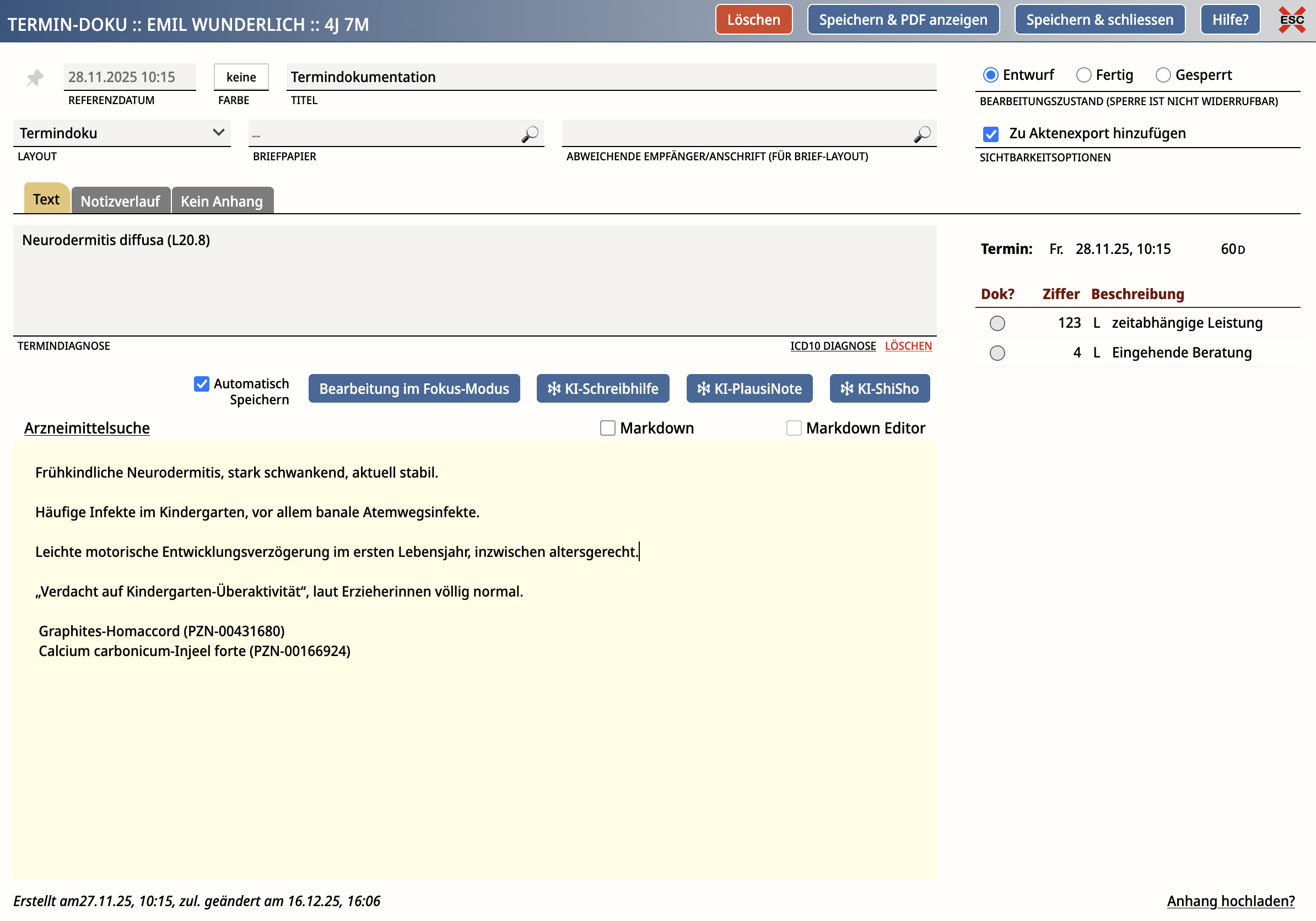The height and width of the screenshot is (921, 1316).
Task: Click the pin icon beside reference date
Action: pos(35,77)
